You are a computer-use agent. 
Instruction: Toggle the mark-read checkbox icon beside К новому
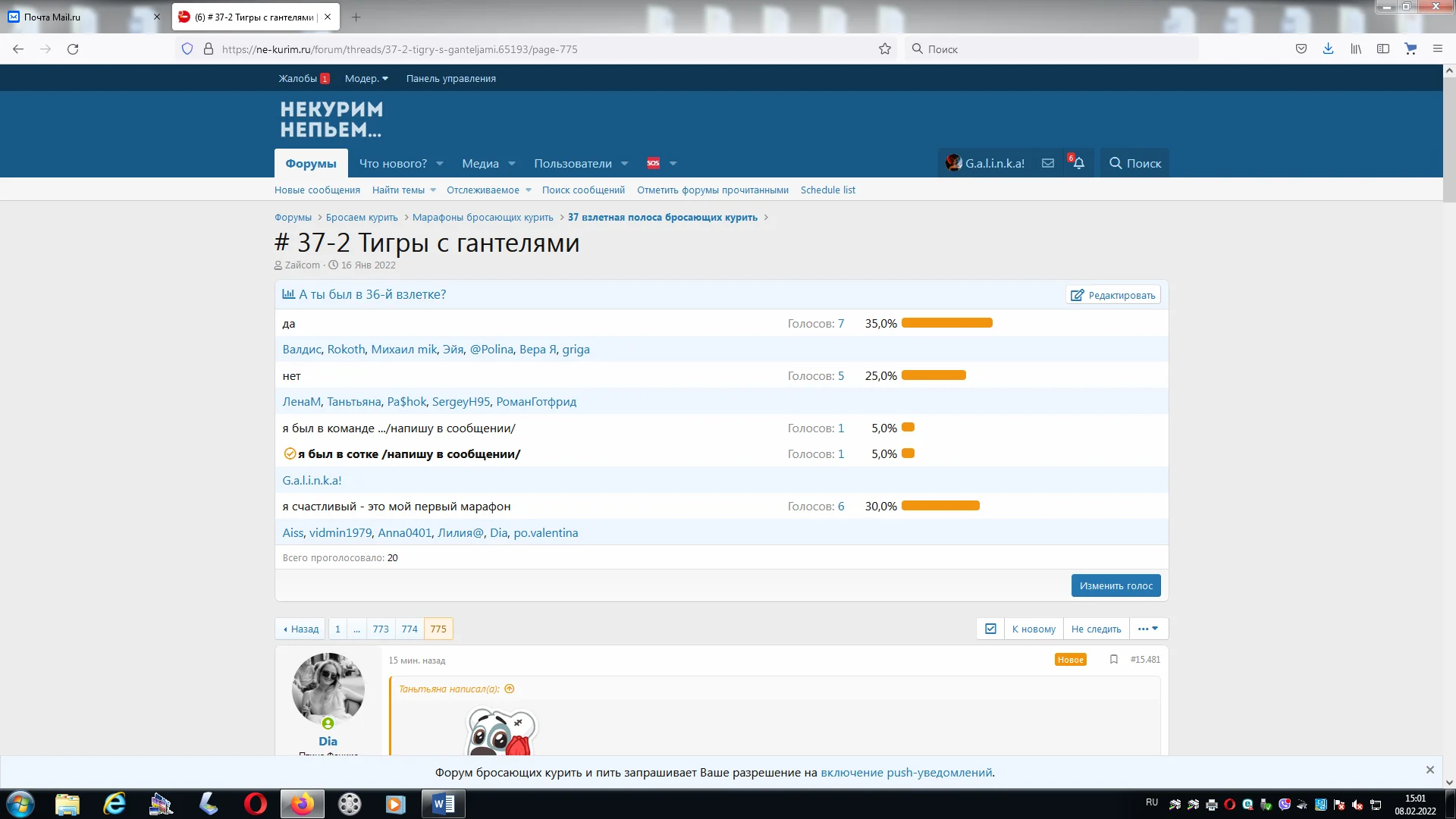pyautogui.click(x=990, y=629)
